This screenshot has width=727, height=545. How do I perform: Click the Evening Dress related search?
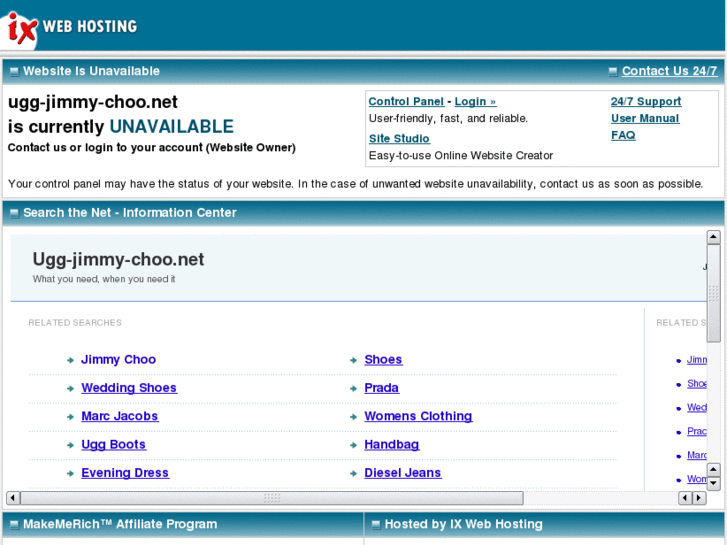125,473
